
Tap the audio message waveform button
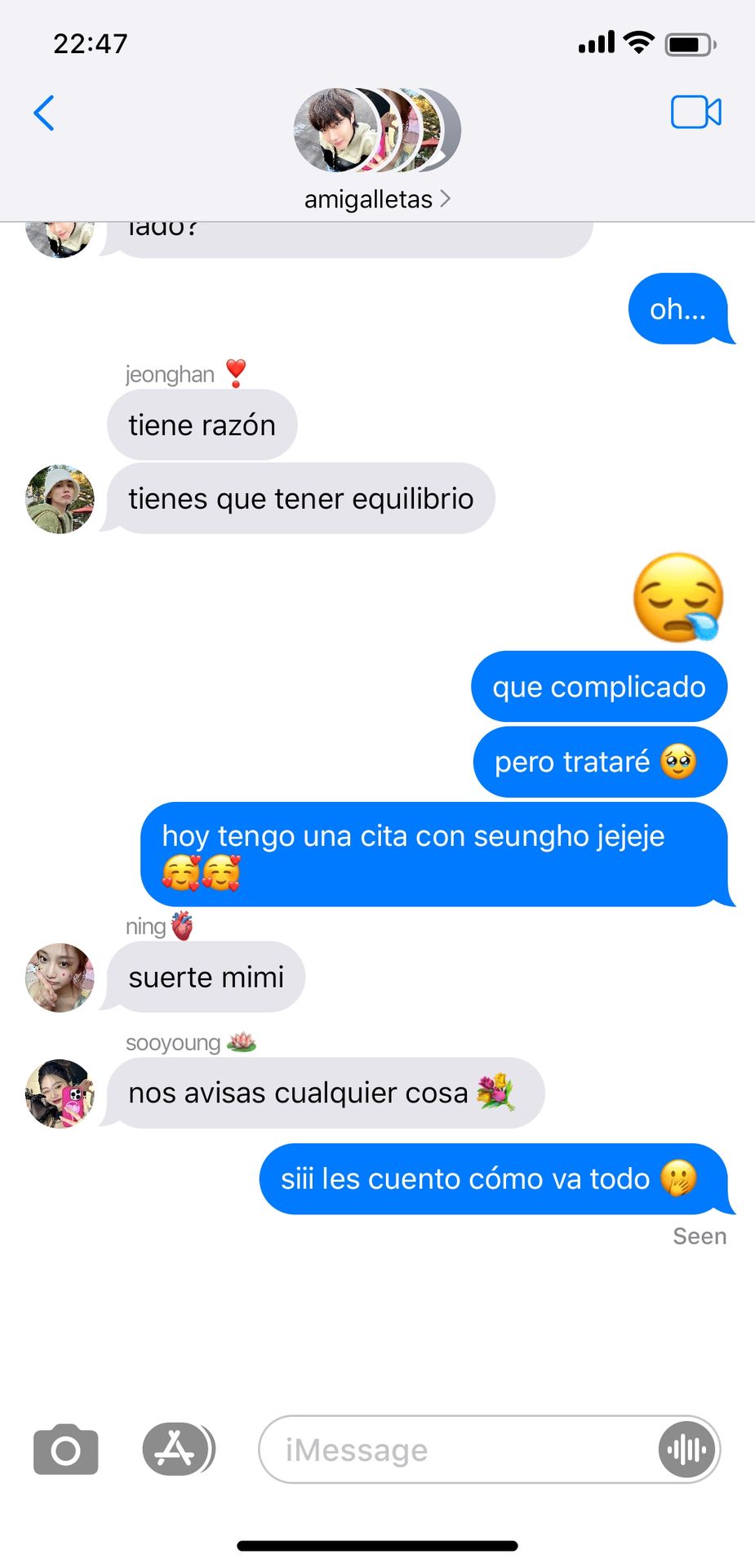pos(687,1450)
